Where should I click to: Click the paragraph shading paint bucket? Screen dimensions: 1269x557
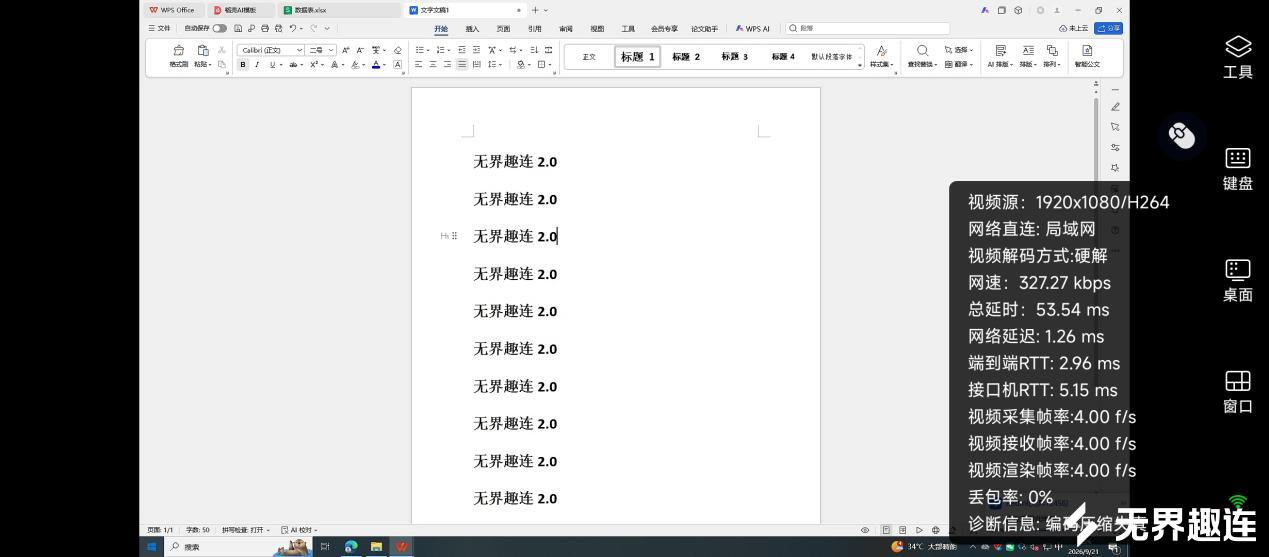pos(522,64)
